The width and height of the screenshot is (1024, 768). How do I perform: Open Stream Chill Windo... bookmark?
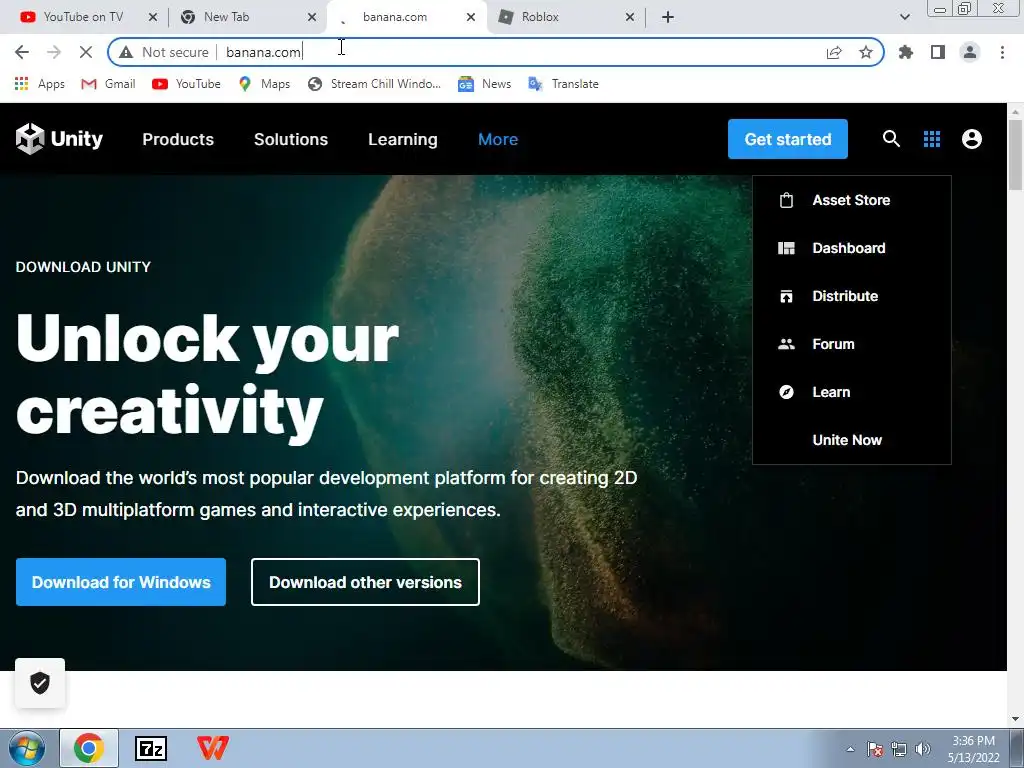pyautogui.click(x=374, y=84)
